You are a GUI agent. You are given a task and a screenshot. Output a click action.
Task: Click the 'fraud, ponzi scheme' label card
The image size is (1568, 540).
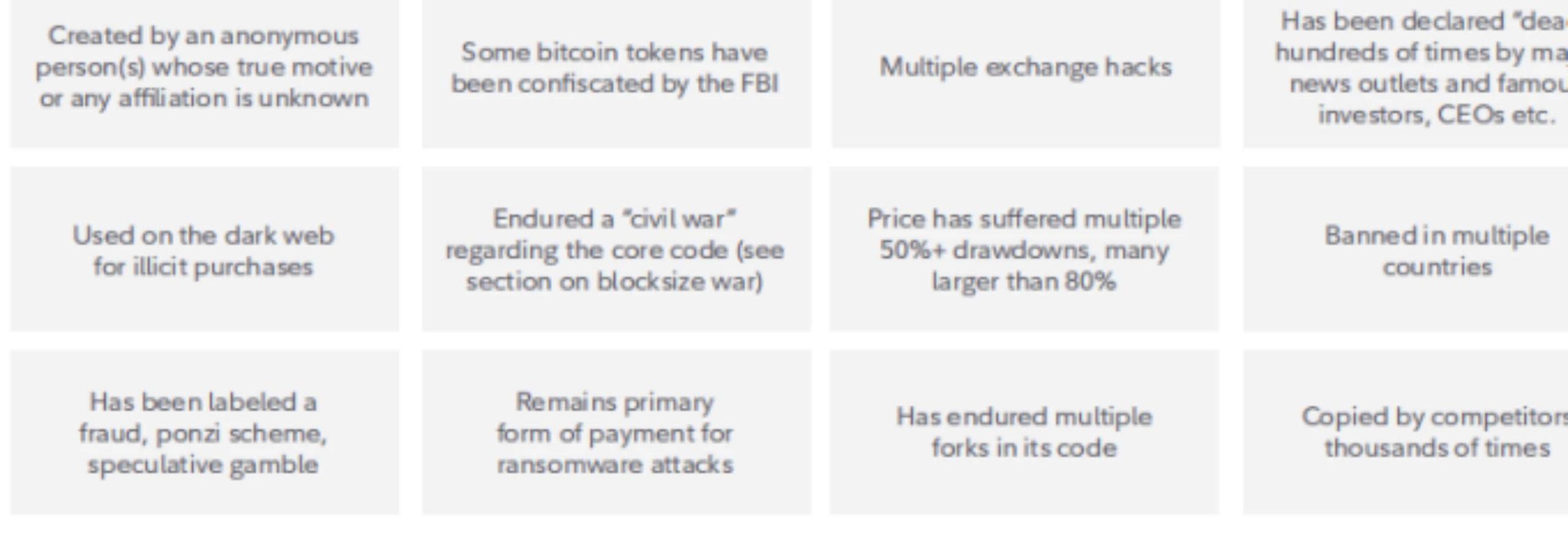click(203, 433)
